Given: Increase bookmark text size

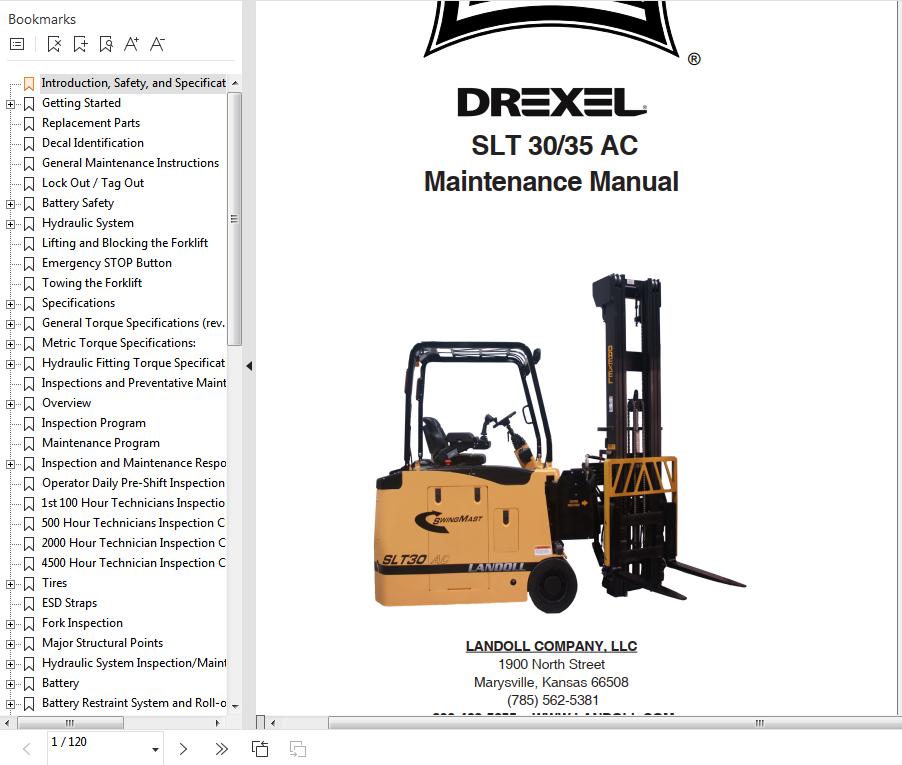Looking at the screenshot, I should pos(131,44).
